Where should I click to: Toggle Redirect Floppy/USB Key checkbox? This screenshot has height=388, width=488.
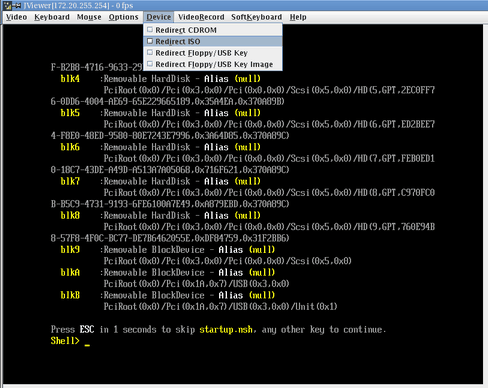click(x=150, y=53)
